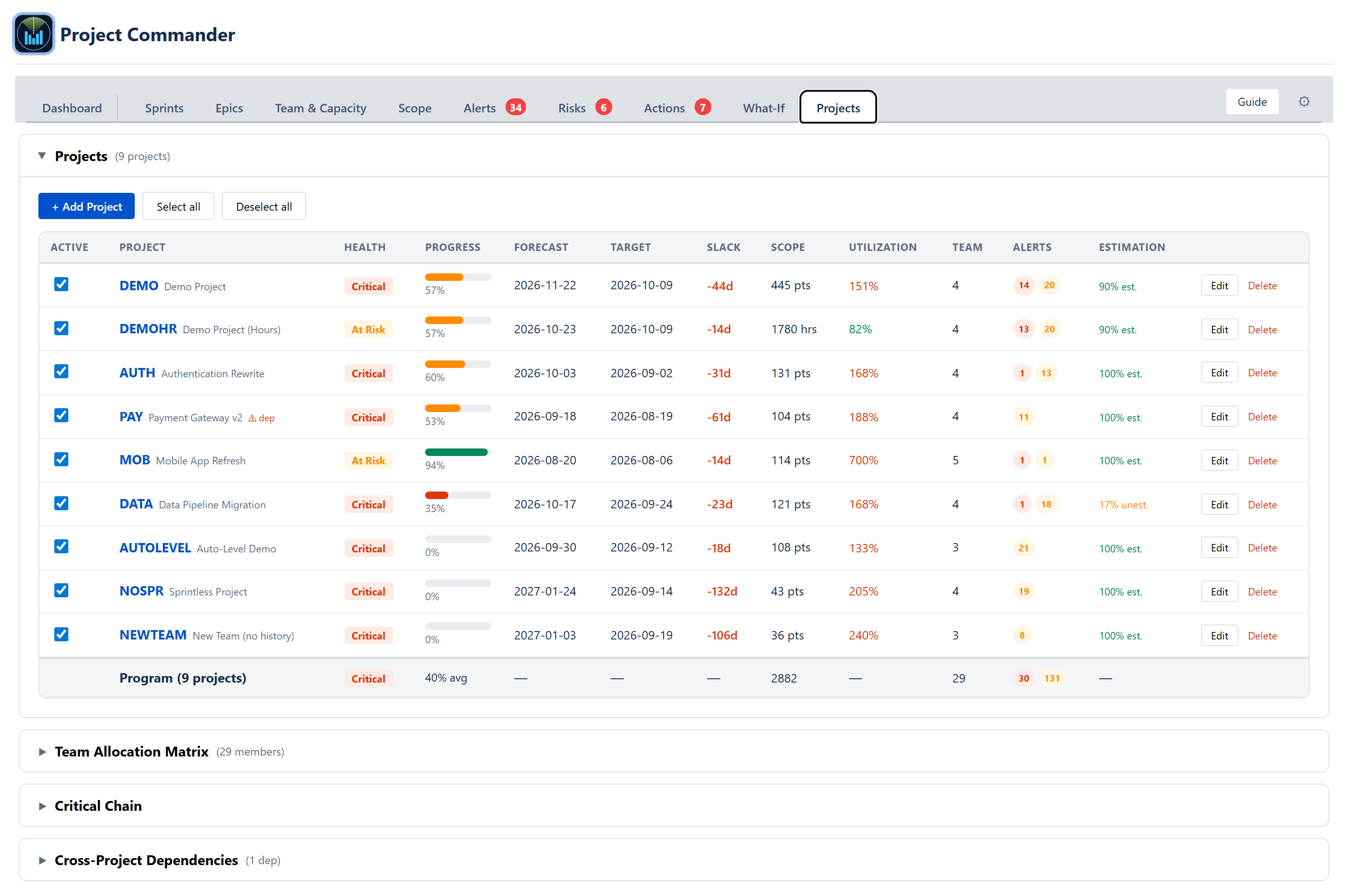Click the 17% unest. estimation in DATA row
Viewport: 1348px width, 896px height.
(x=1123, y=505)
